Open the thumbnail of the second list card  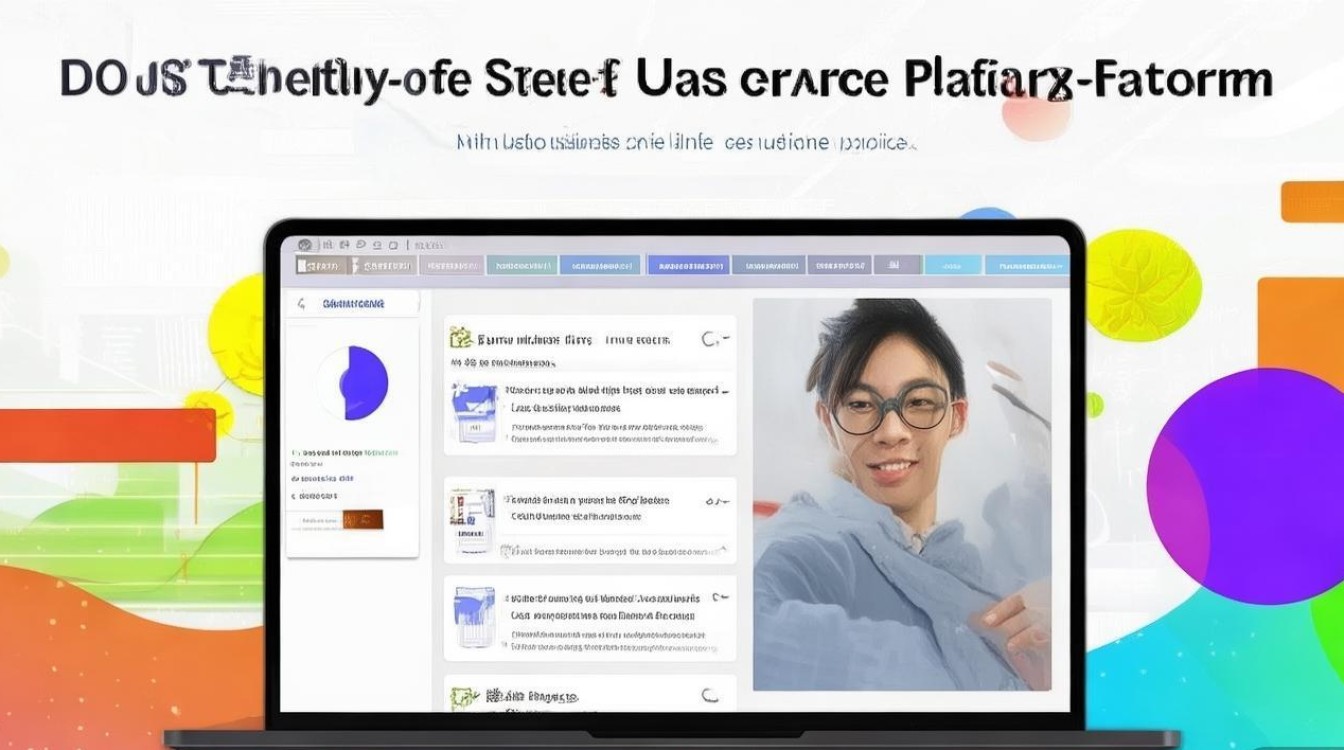pos(472,522)
